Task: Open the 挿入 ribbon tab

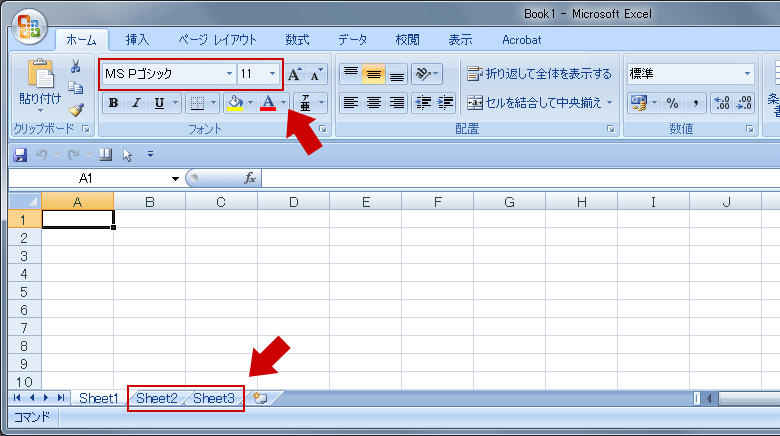Action: coord(137,40)
